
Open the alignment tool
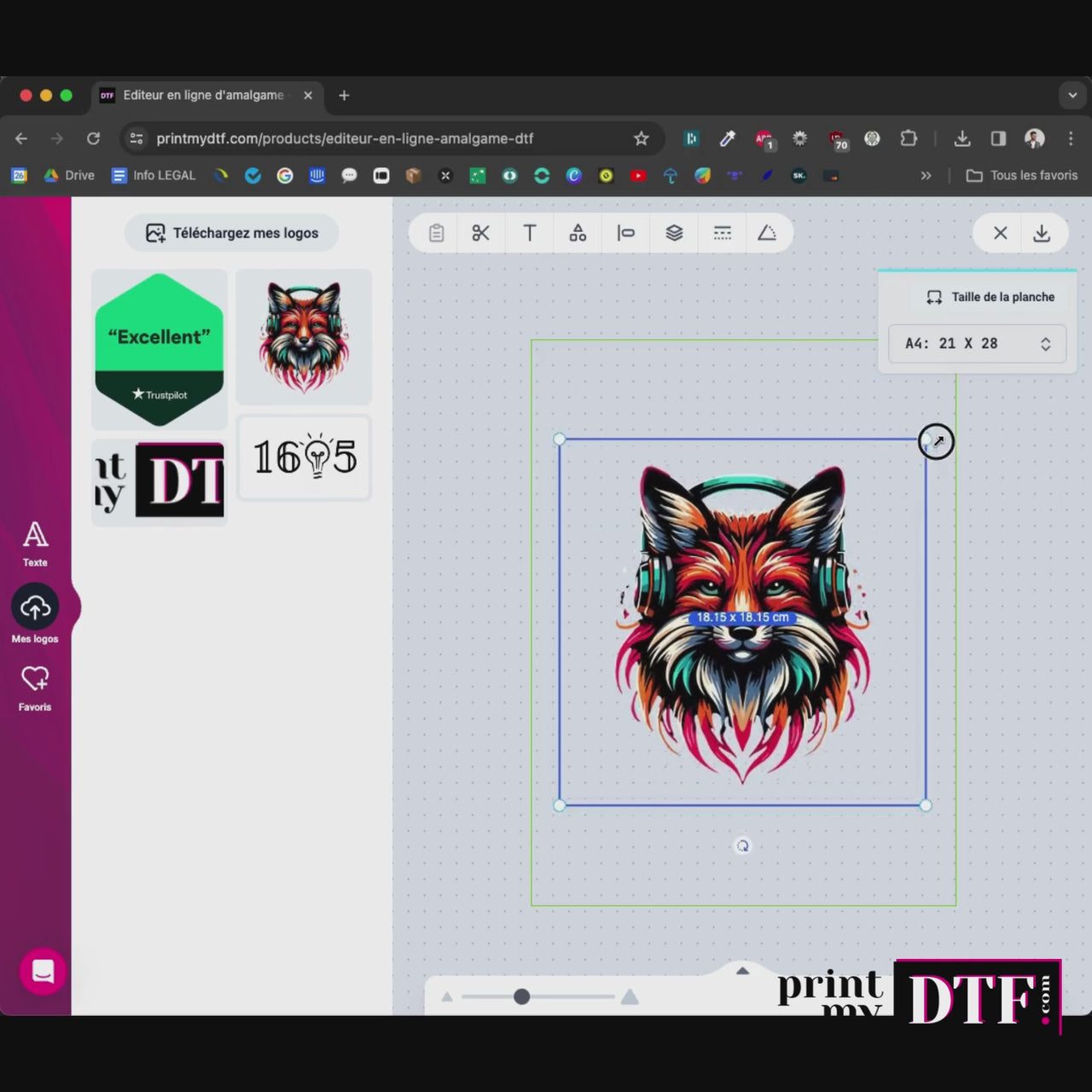click(625, 233)
